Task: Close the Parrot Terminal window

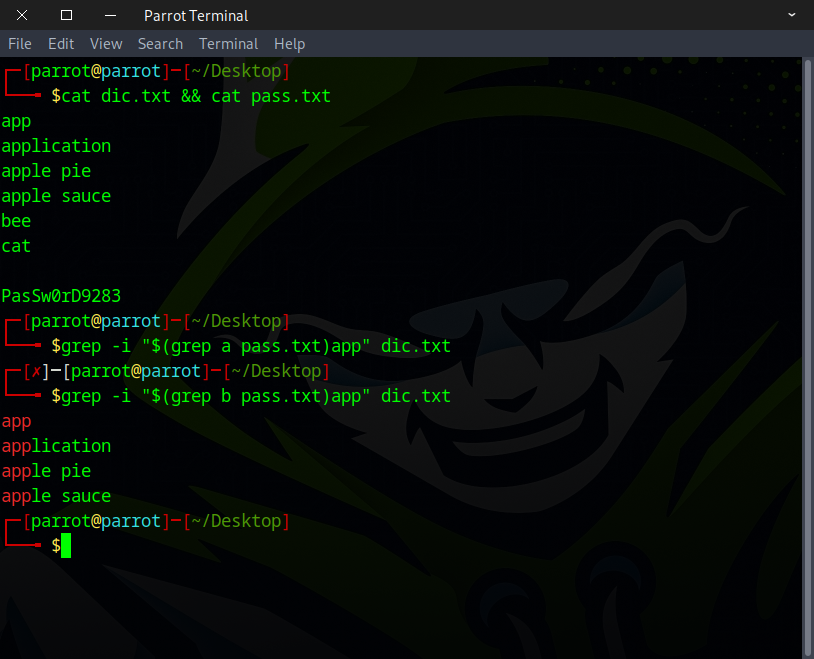Action: 23,15
